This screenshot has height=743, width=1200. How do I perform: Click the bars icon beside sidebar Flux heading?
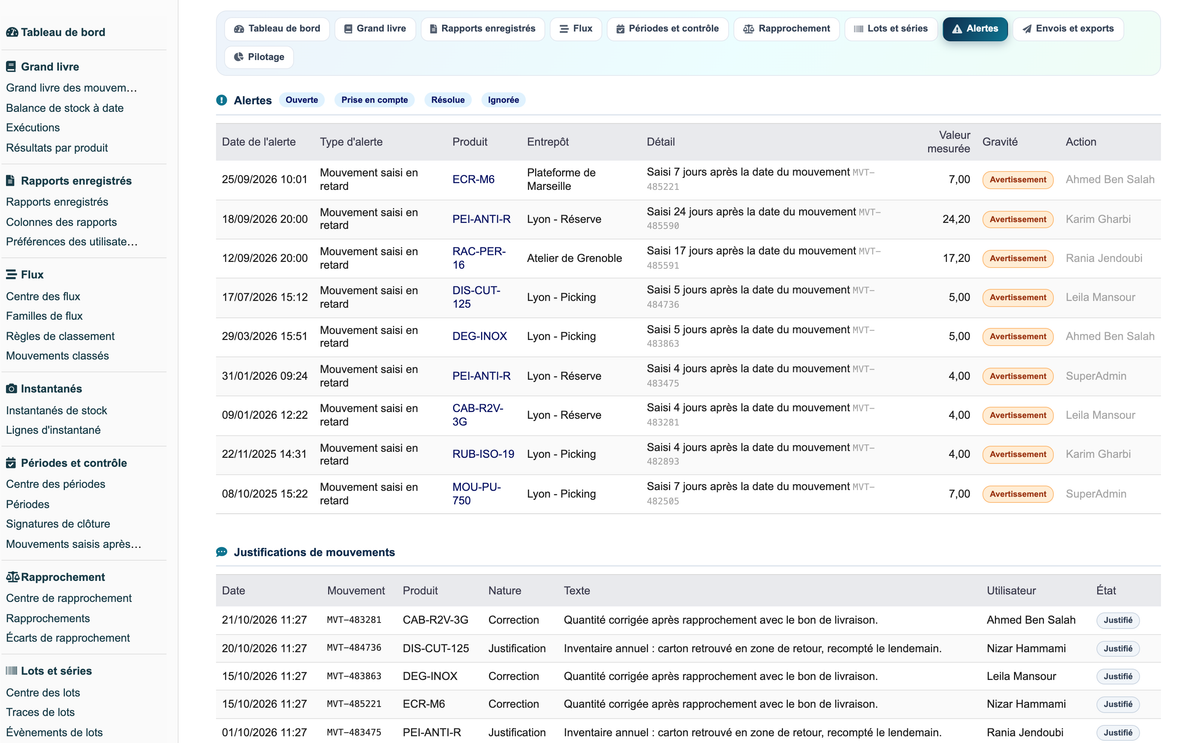tap(11, 274)
